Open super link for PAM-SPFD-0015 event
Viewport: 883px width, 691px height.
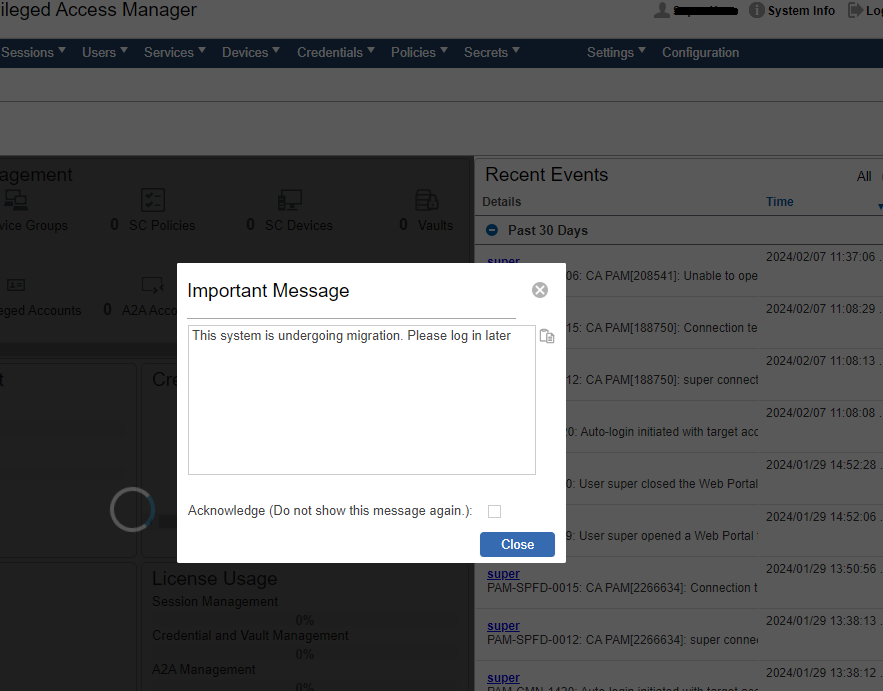[503, 574]
